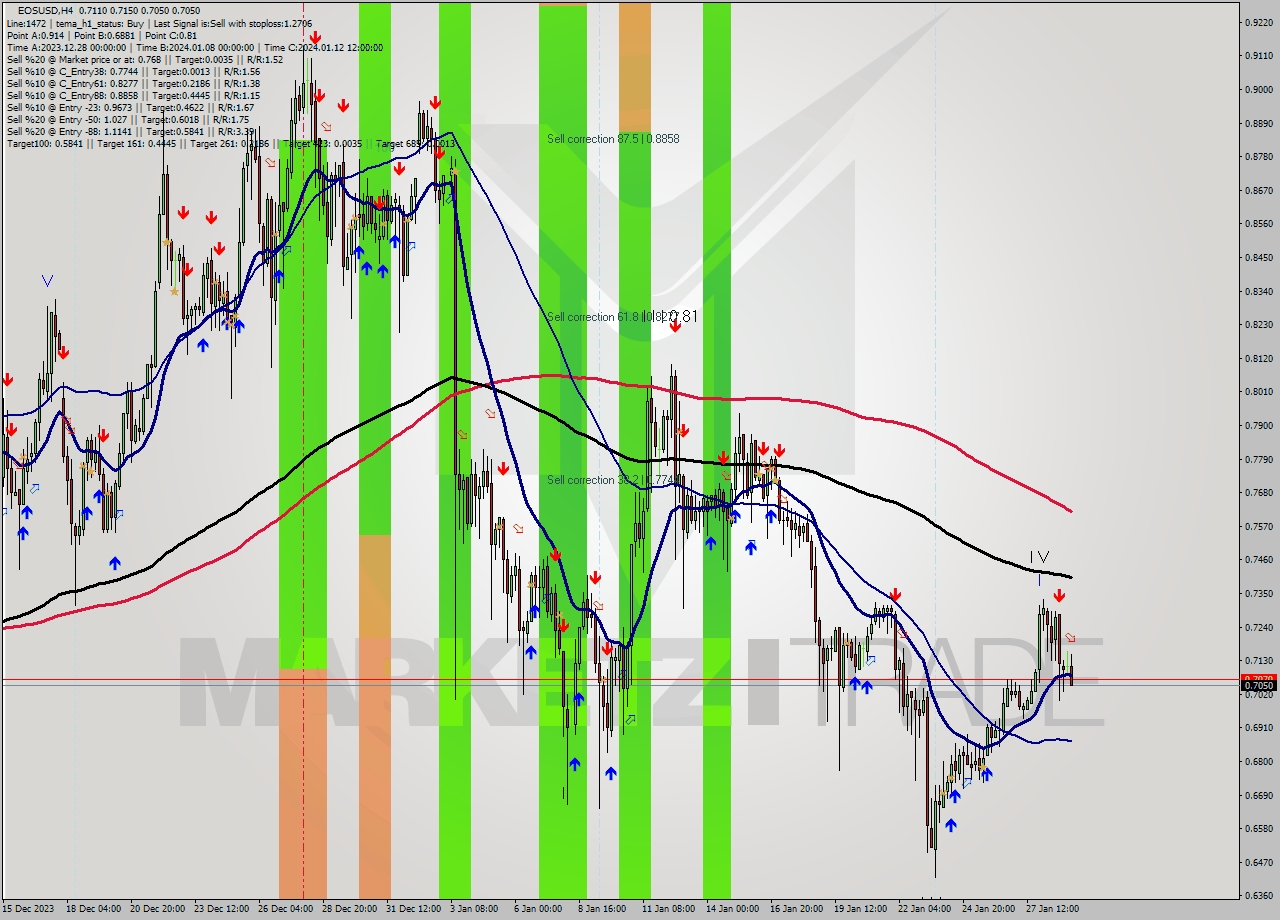This screenshot has width=1280, height=920.
Task: Click the '16 Jan 20:00' time axis label
Action: pyautogui.click(x=797, y=909)
